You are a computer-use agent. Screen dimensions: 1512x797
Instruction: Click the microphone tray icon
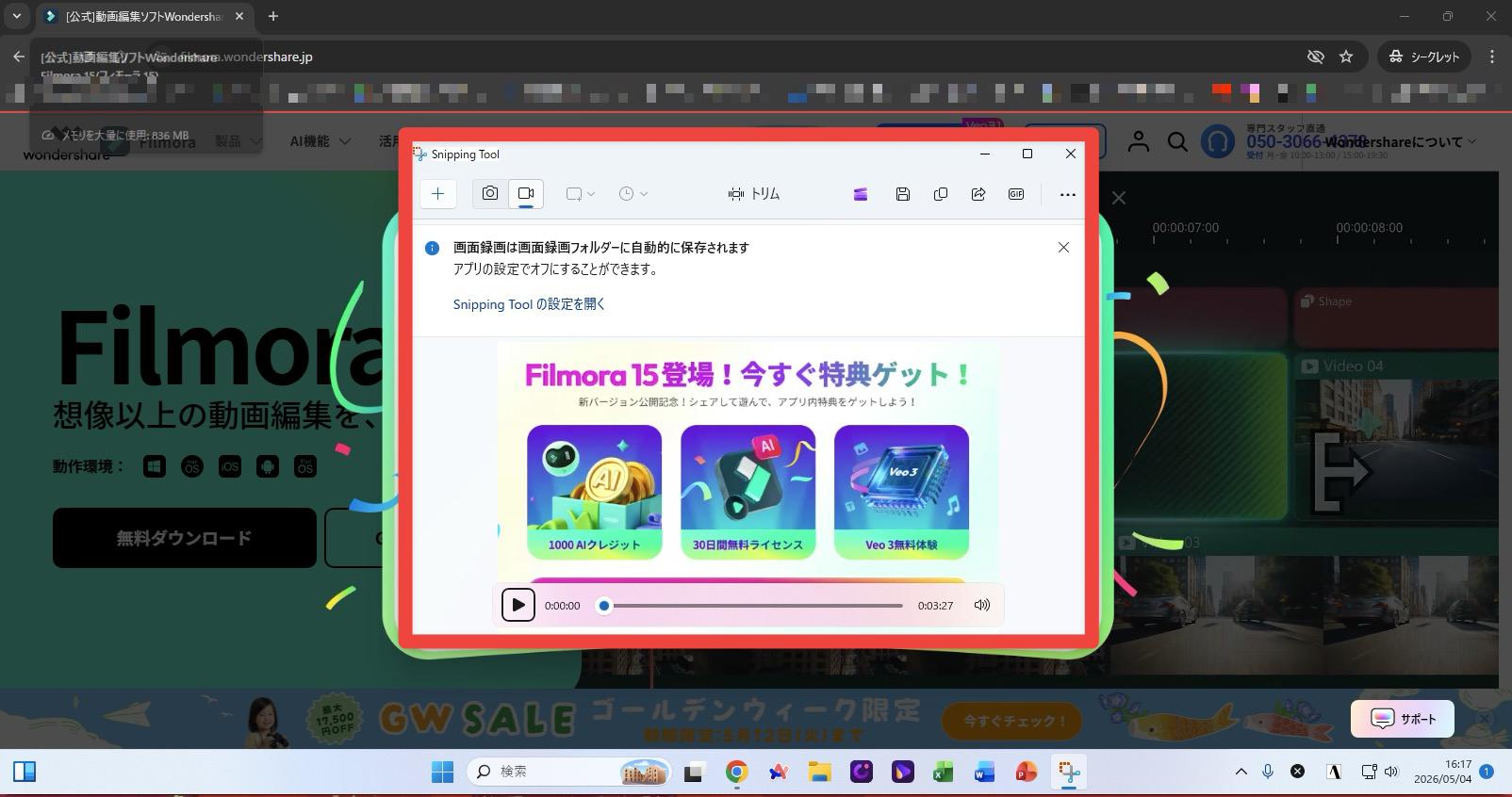pyautogui.click(x=1268, y=772)
